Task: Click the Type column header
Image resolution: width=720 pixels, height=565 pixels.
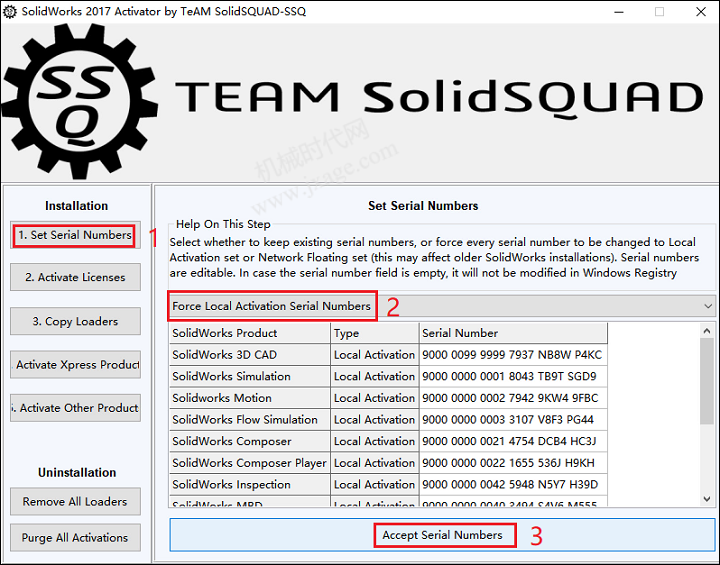Action: pos(375,333)
